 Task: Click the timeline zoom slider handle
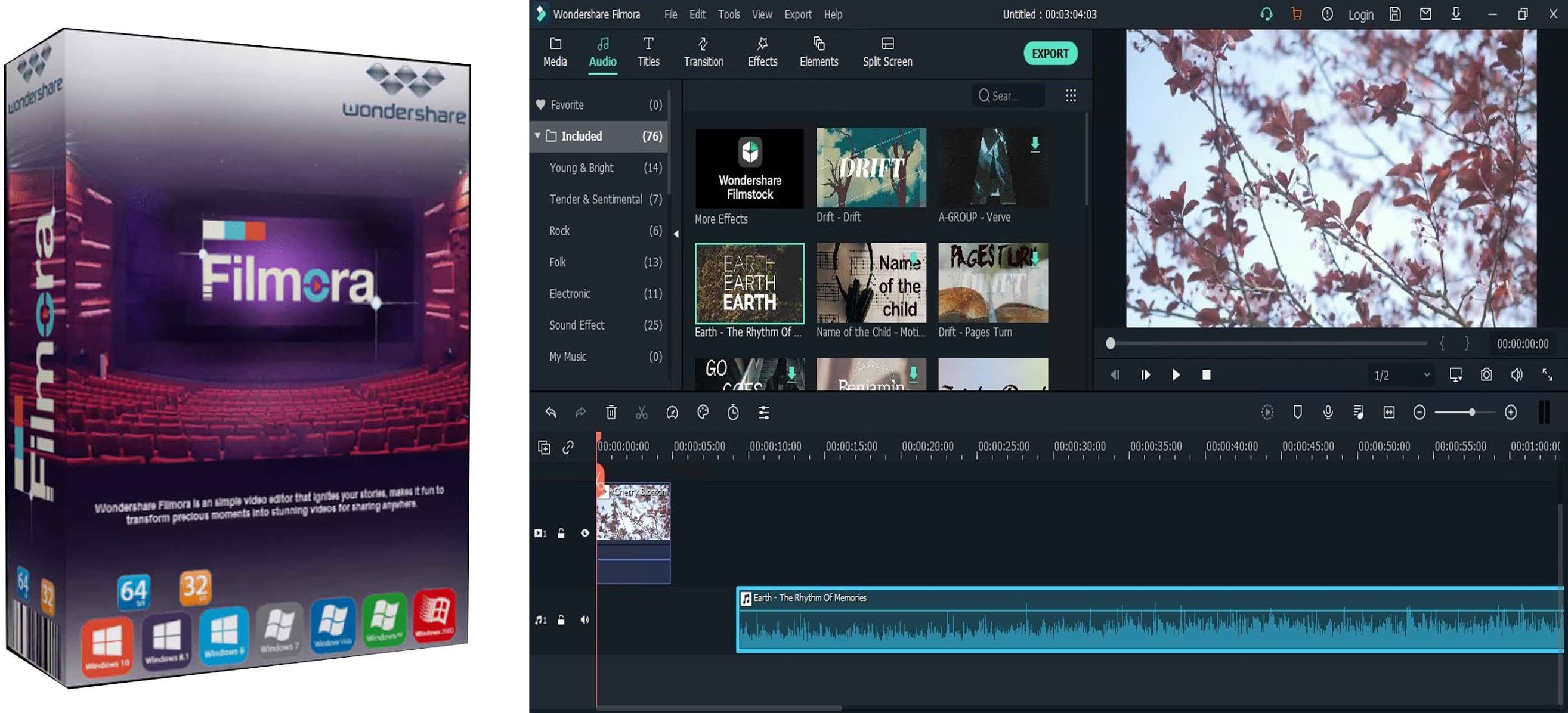(x=1472, y=413)
